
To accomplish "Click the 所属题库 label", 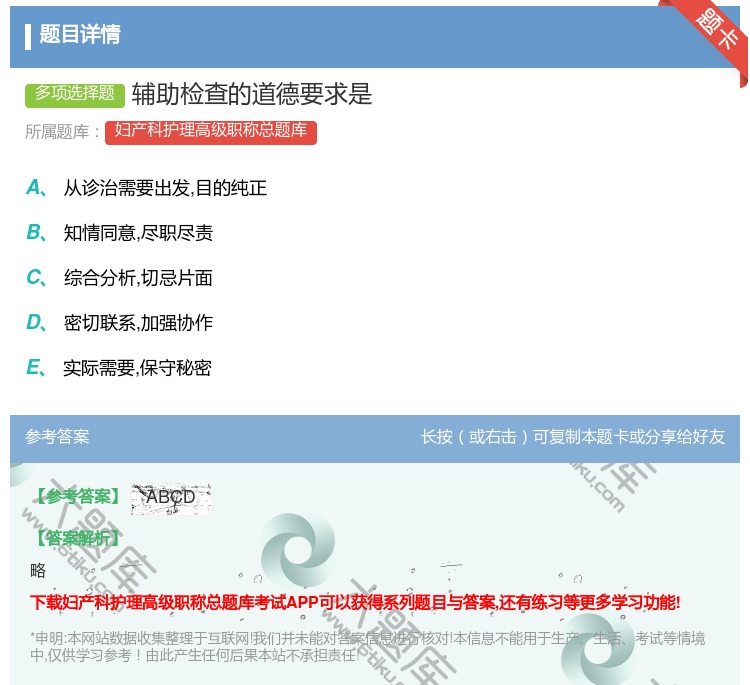I will pos(62,132).
